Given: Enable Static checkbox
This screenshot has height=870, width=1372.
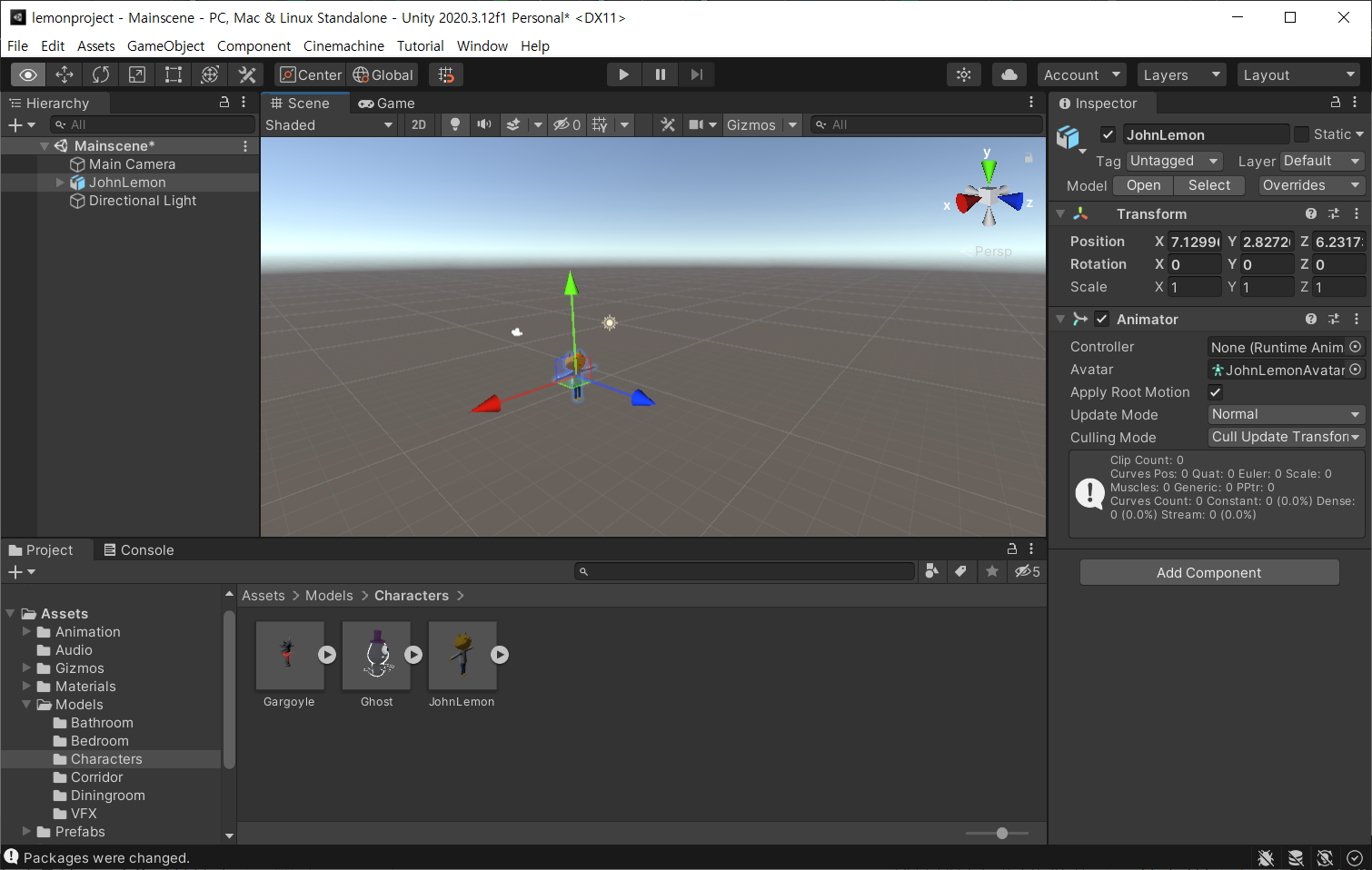Looking at the screenshot, I should click(1301, 134).
